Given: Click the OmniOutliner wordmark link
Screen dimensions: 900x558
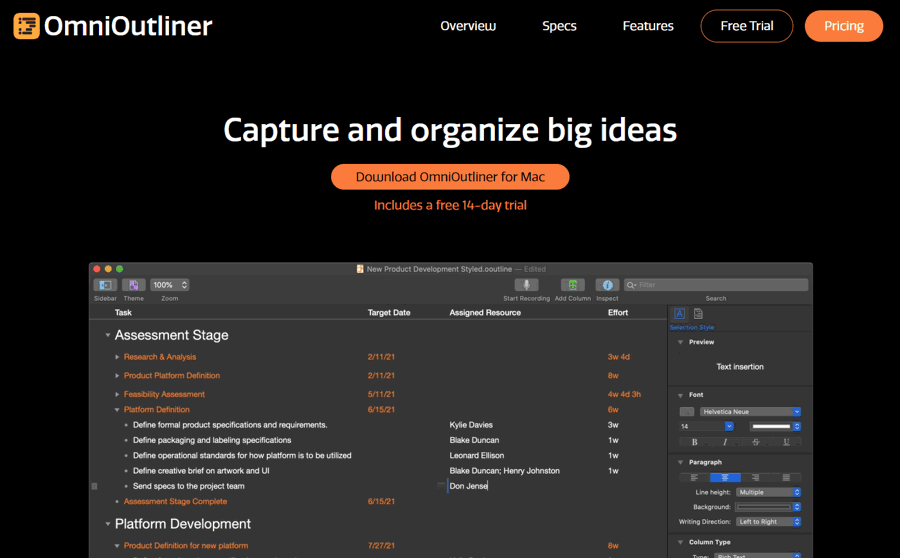Looking at the screenshot, I should click(128, 26).
